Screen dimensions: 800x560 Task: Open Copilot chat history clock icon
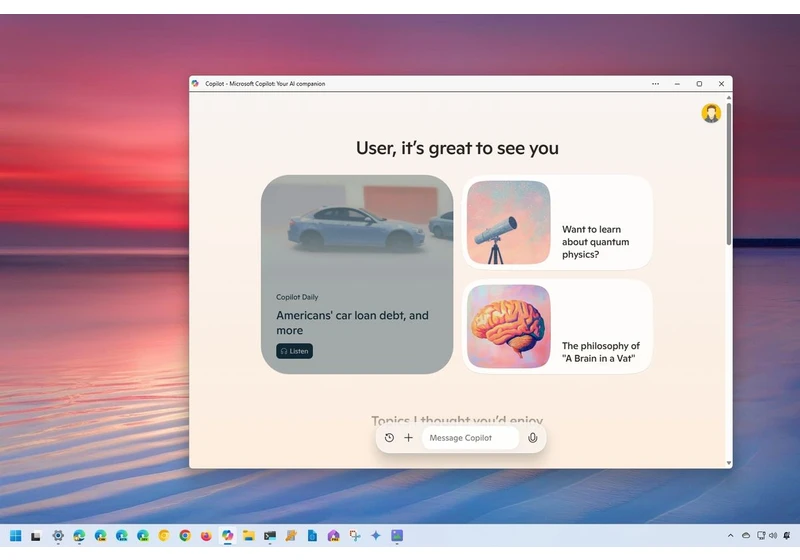point(389,438)
